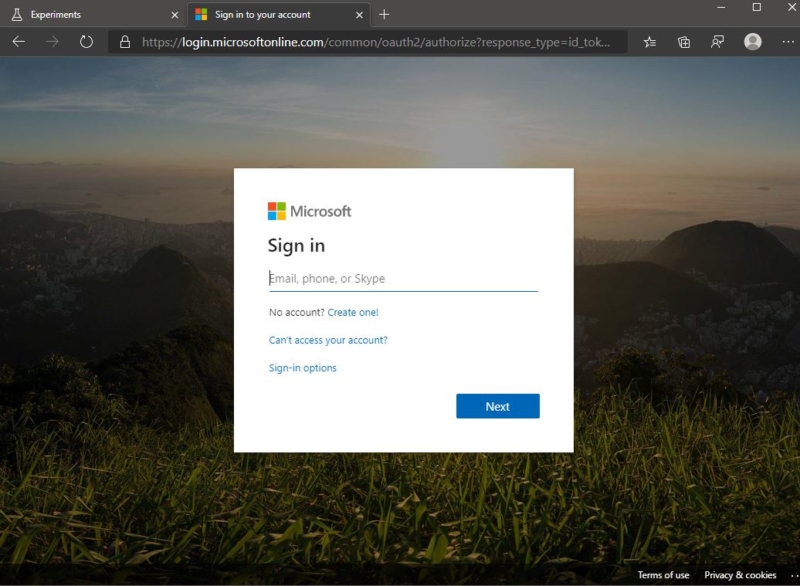This screenshot has height=586, width=800.
Task: Open Terms of use link
Action: (663, 575)
